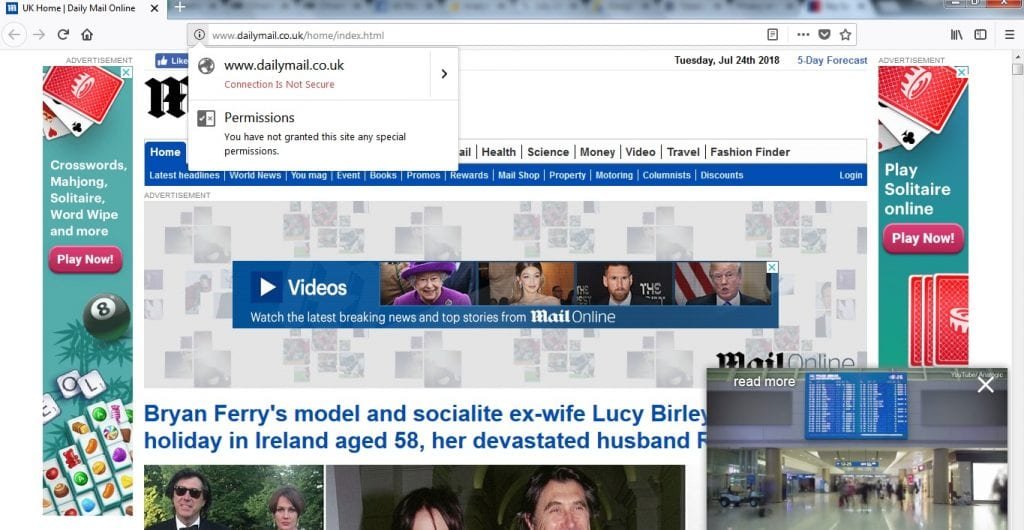Open page actions three-dot menu

point(803,35)
